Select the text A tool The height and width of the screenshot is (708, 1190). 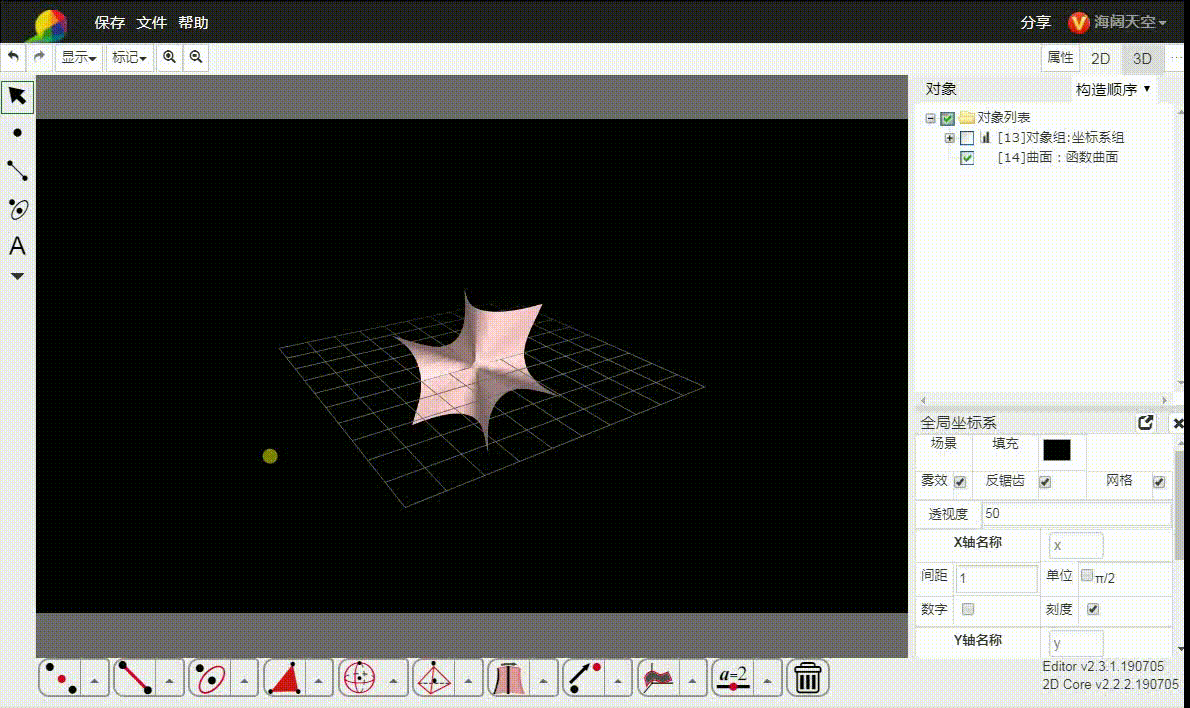(x=17, y=246)
